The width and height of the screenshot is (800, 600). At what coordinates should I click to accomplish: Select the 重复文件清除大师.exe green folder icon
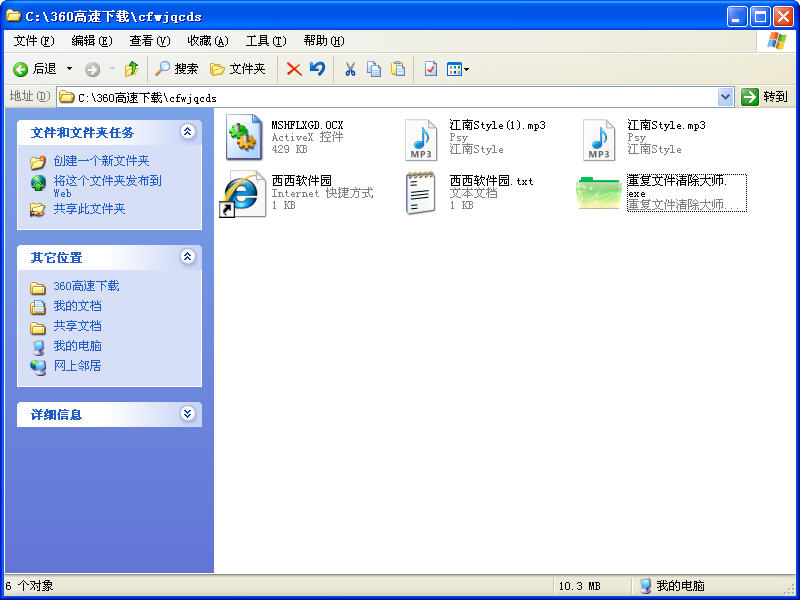(x=599, y=193)
